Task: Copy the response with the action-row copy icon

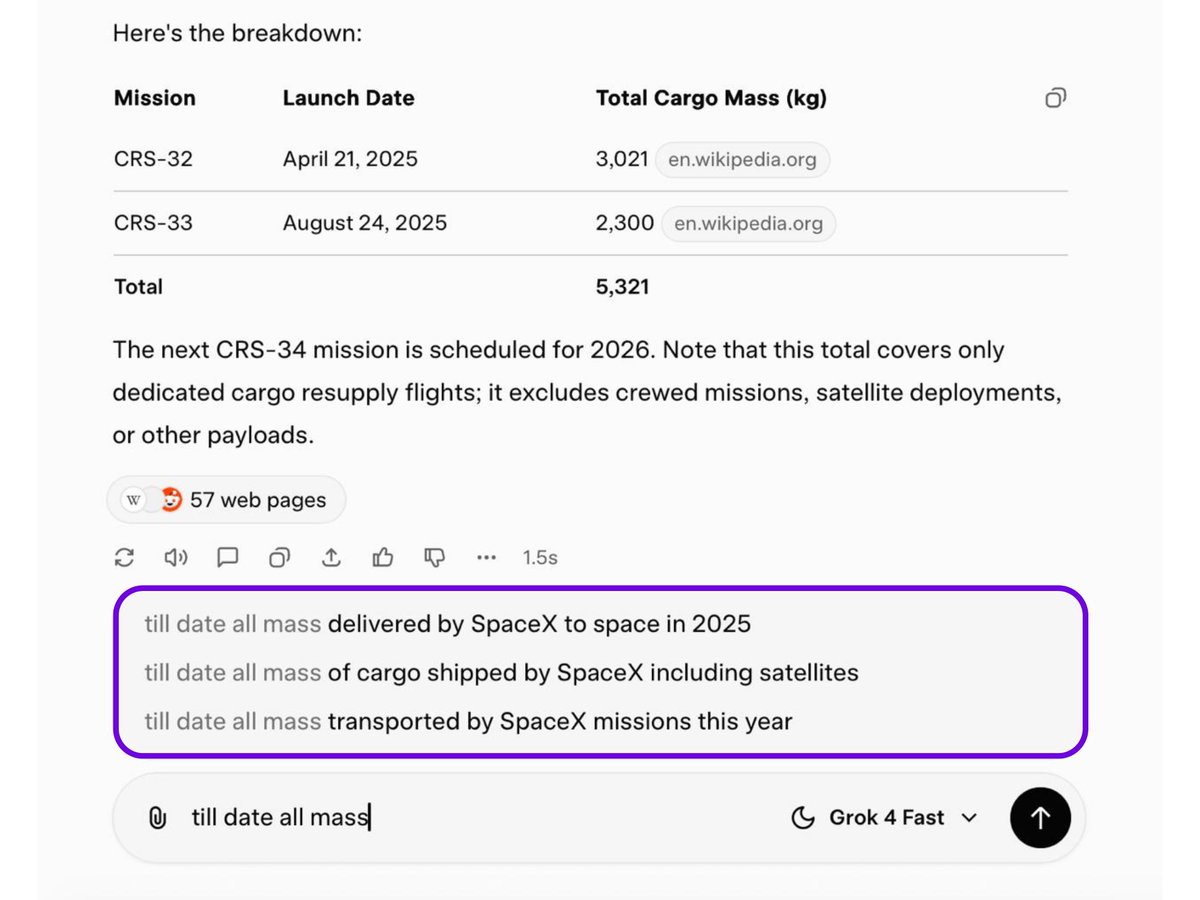Action: [280, 557]
